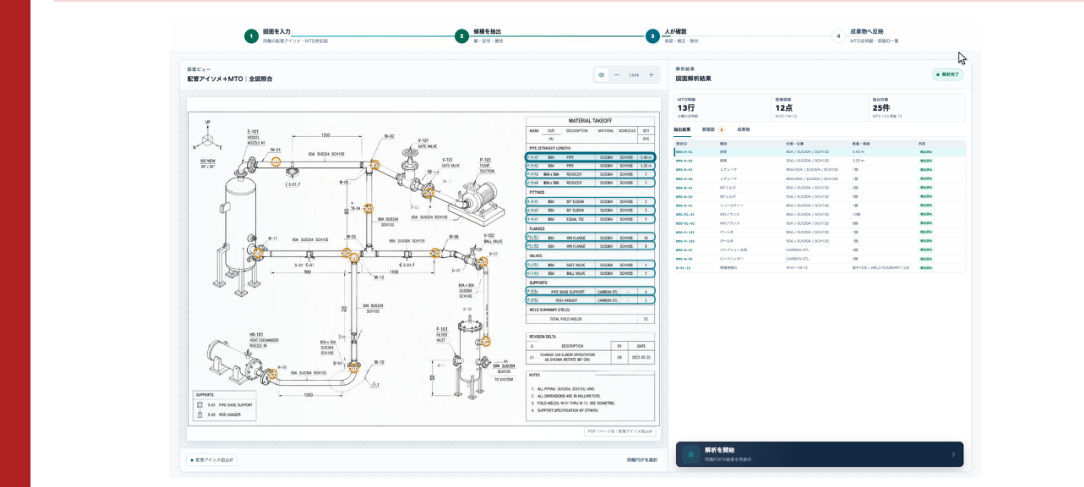Click the 13行 MTO stat card
This screenshot has height=487, width=1084.
(721, 108)
